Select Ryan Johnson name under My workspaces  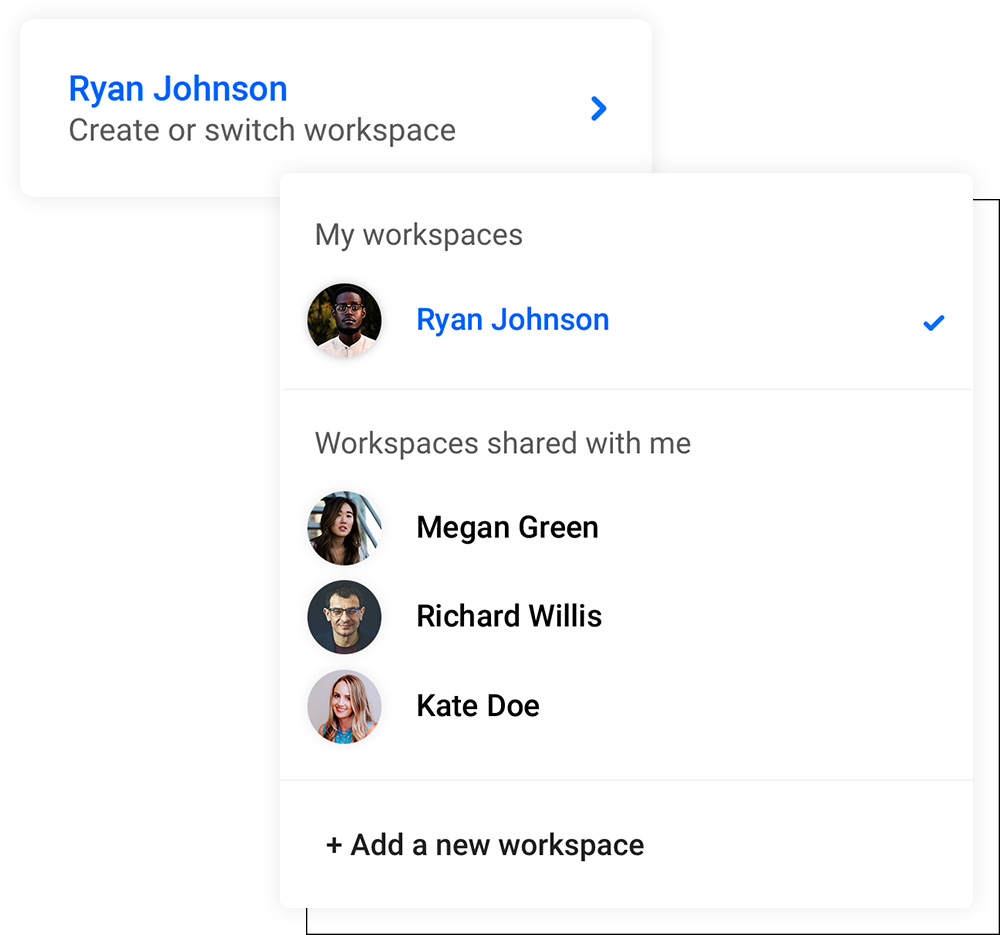tap(512, 320)
